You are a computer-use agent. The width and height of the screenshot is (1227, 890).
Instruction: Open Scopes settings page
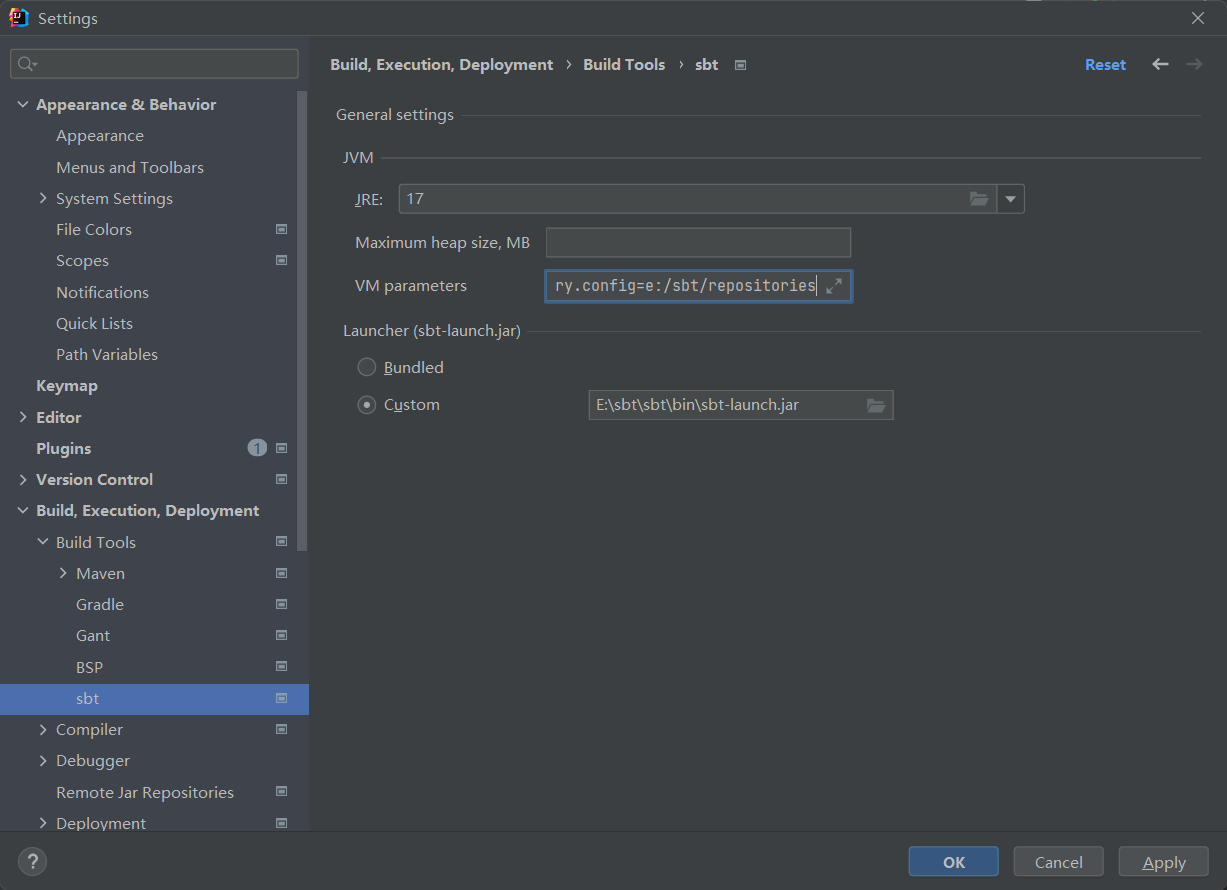(82, 260)
